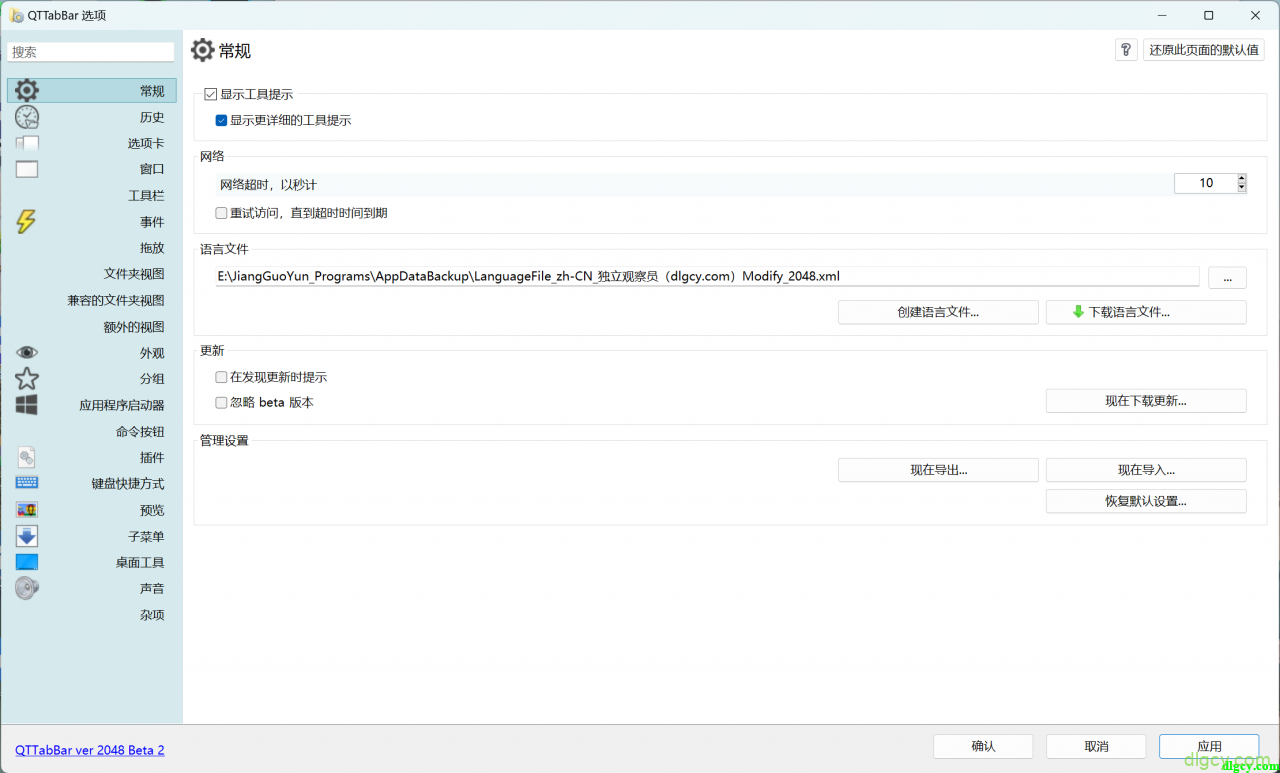Browse language file with ... button
Screen dimensions: 1280x773
[x=1227, y=277]
